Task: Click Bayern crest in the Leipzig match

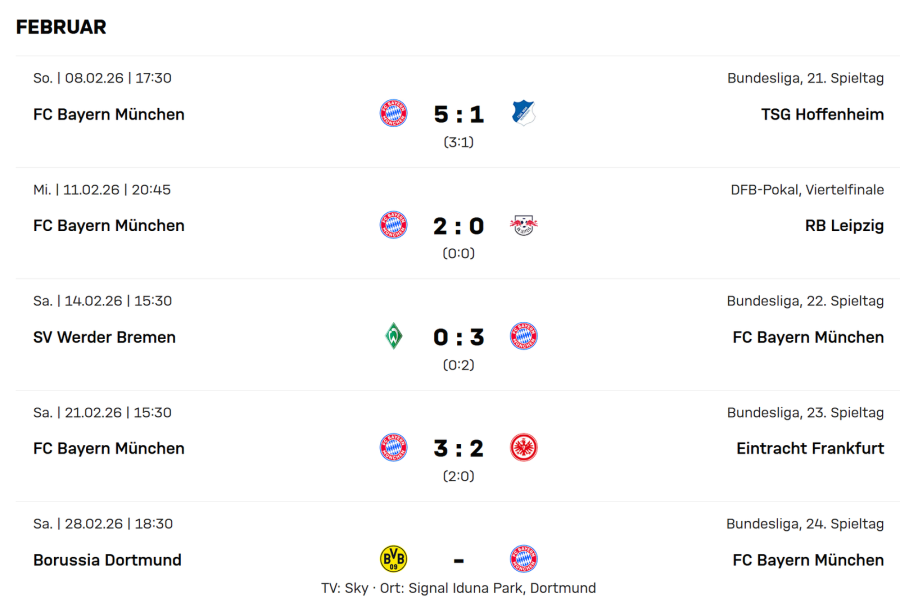Action: (x=394, y=225)
